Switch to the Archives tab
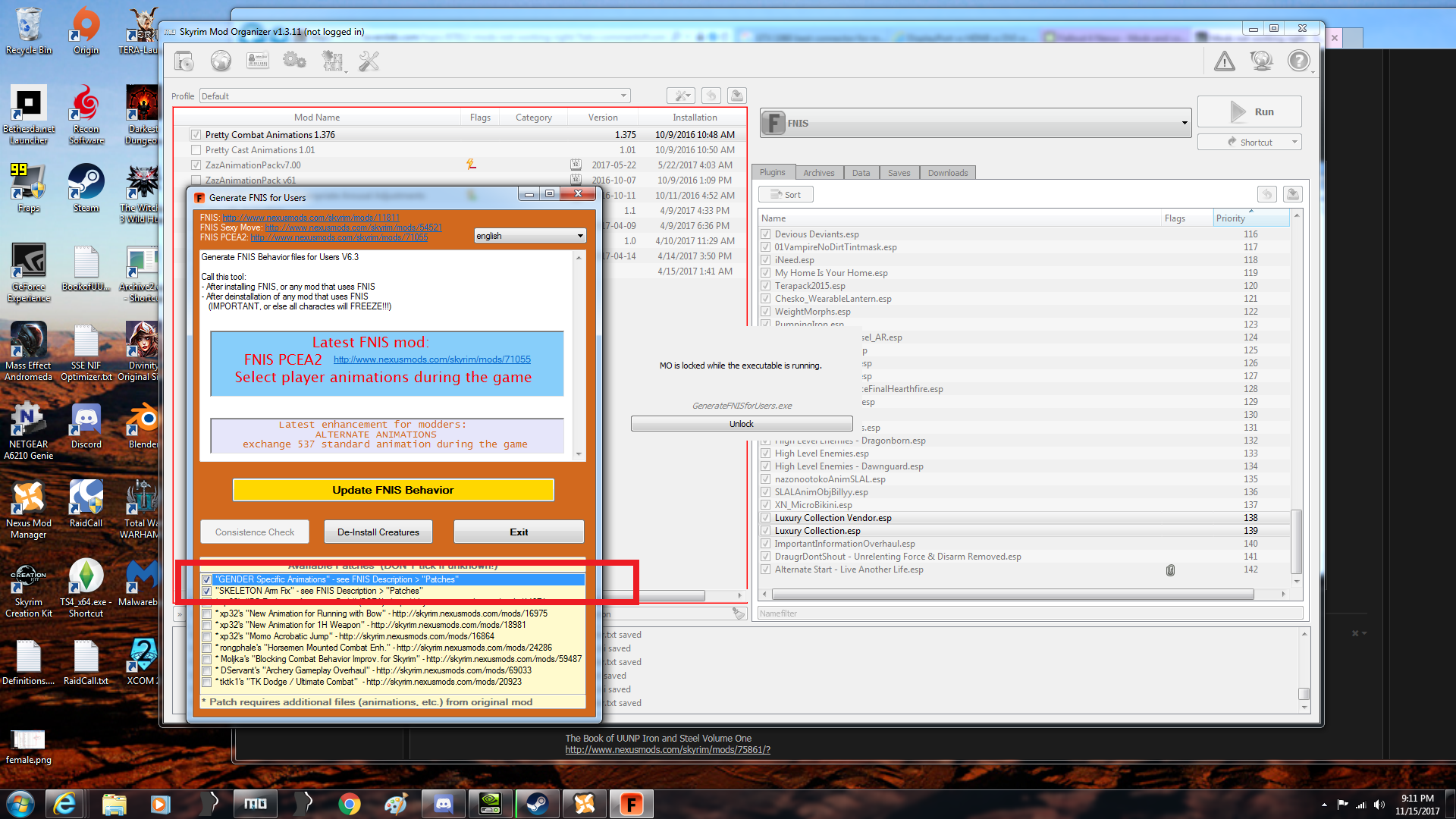The width and height of the screenshot is (1456, 819). point(819,173)
